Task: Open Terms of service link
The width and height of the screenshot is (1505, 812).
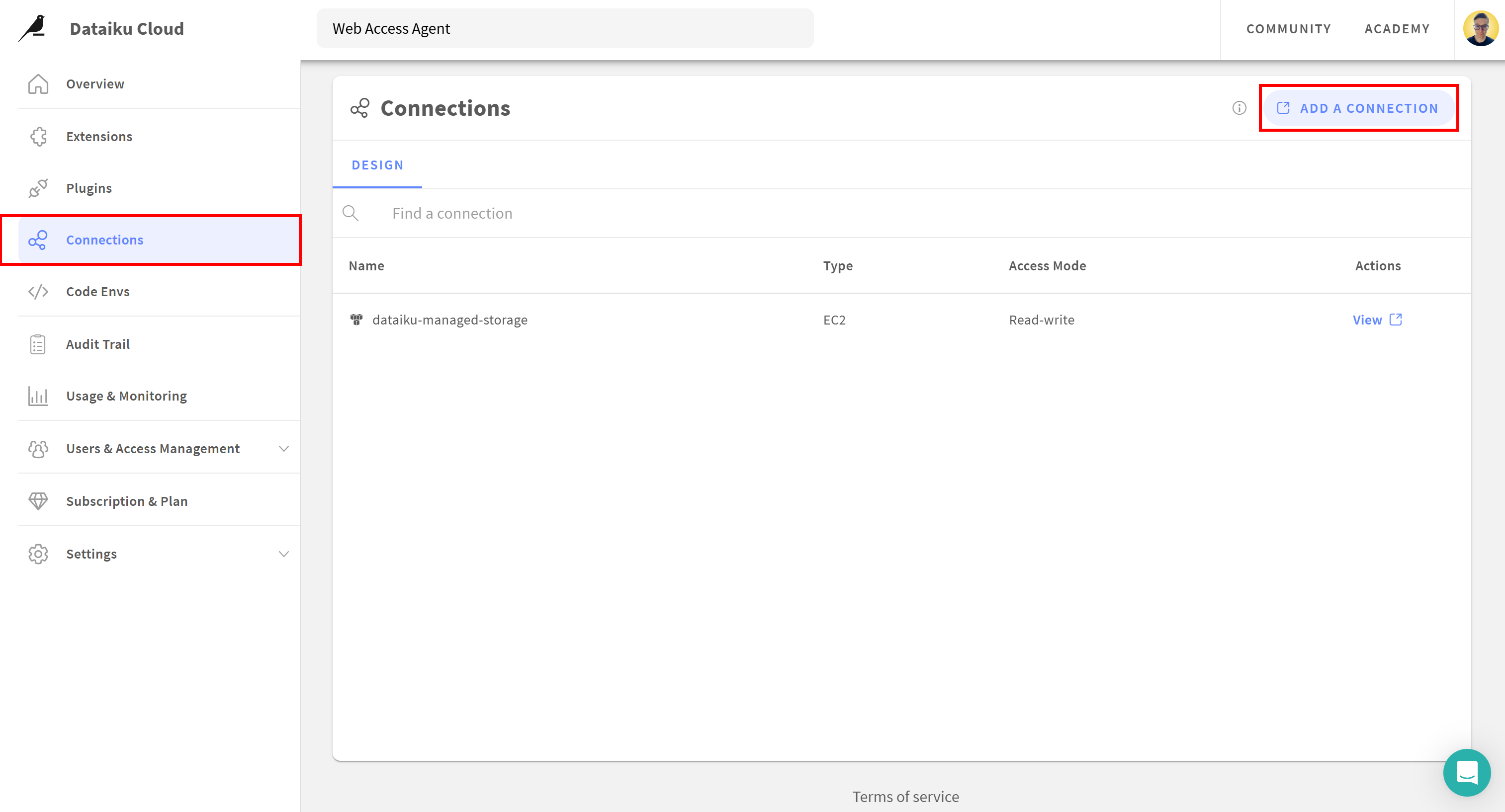Action: 905,796
